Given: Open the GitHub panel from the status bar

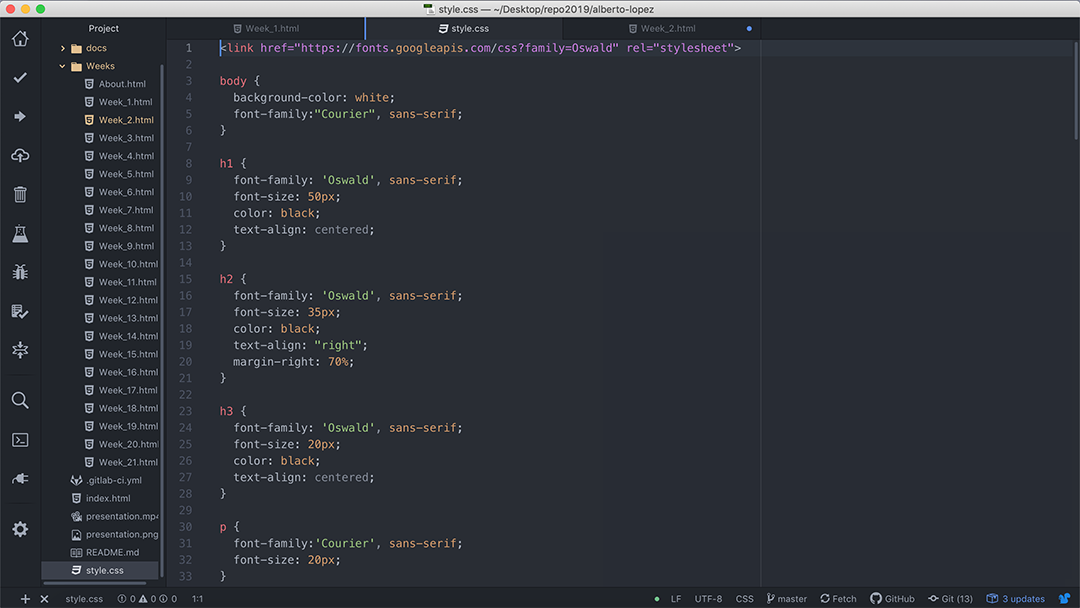Looking at the screenshot, I should click(x=892, y=598).
